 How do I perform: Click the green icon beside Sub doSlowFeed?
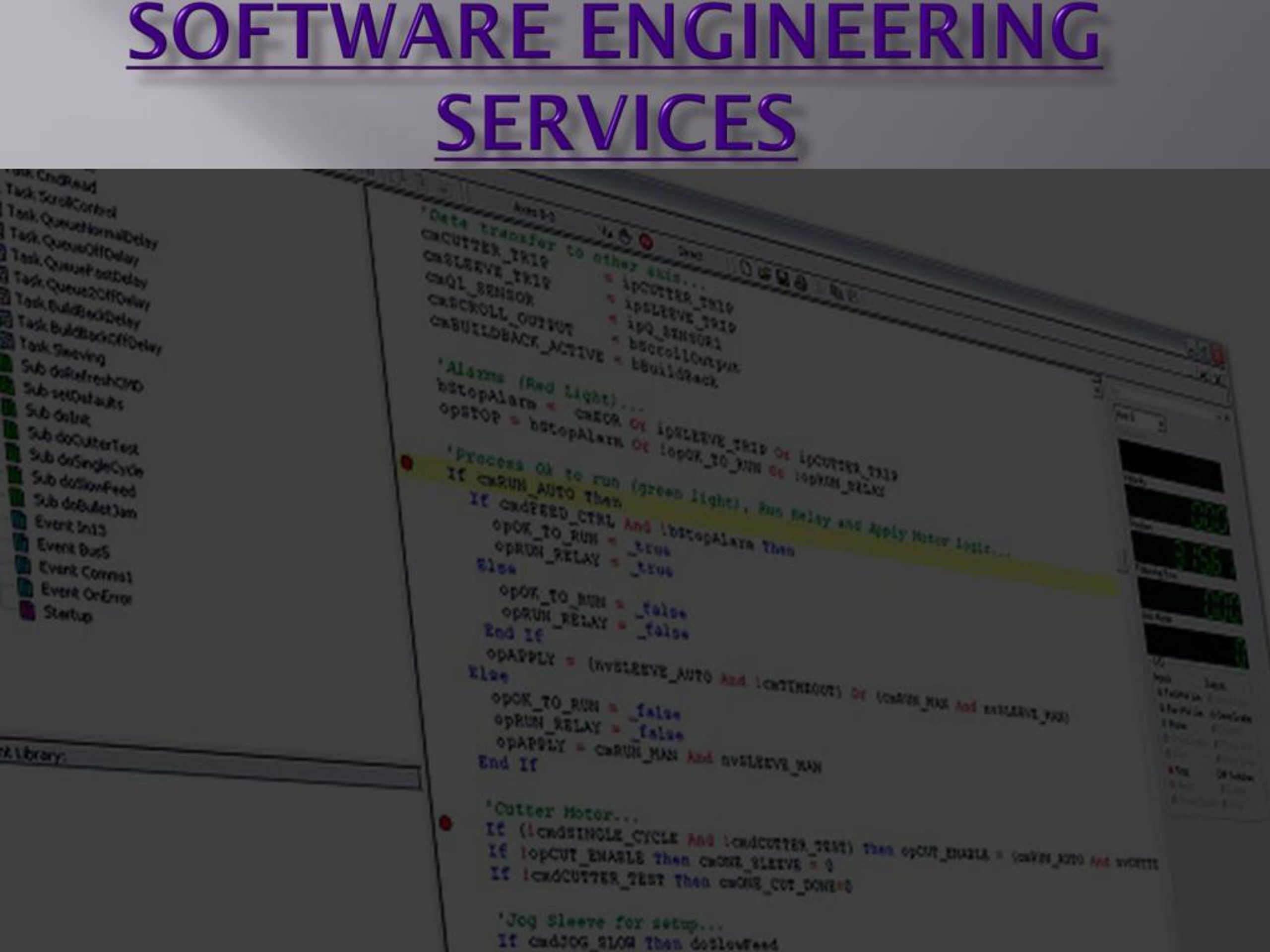[15, 475]
